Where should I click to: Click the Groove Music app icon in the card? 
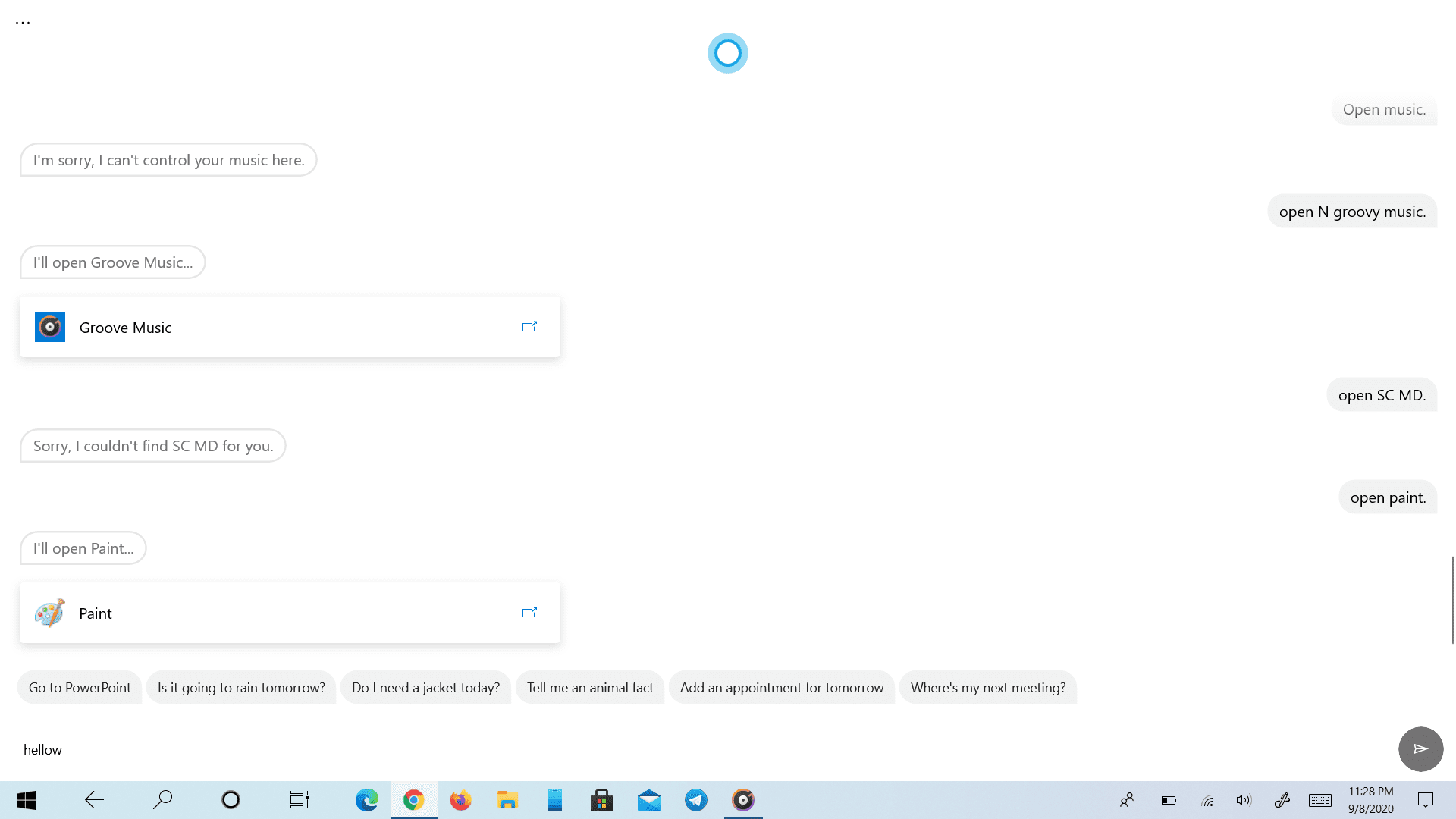[x=50, y=327]
